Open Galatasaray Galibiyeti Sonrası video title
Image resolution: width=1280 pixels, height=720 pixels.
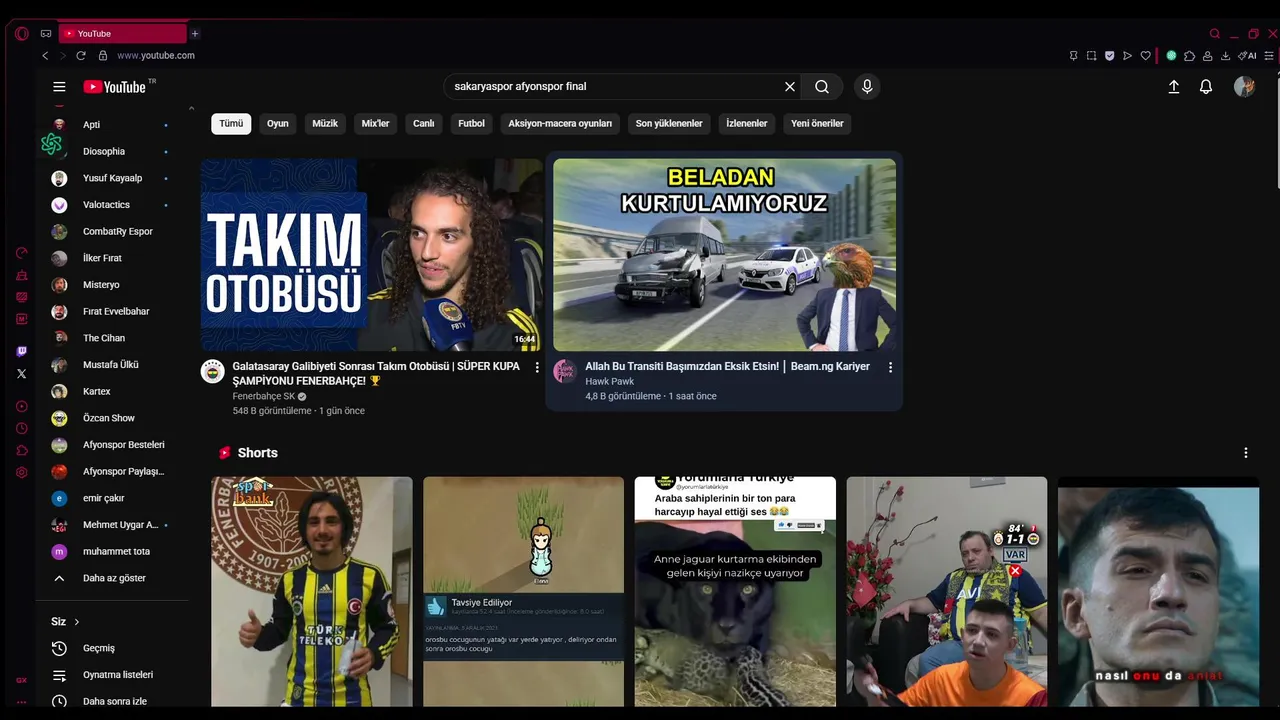[376, 373]
